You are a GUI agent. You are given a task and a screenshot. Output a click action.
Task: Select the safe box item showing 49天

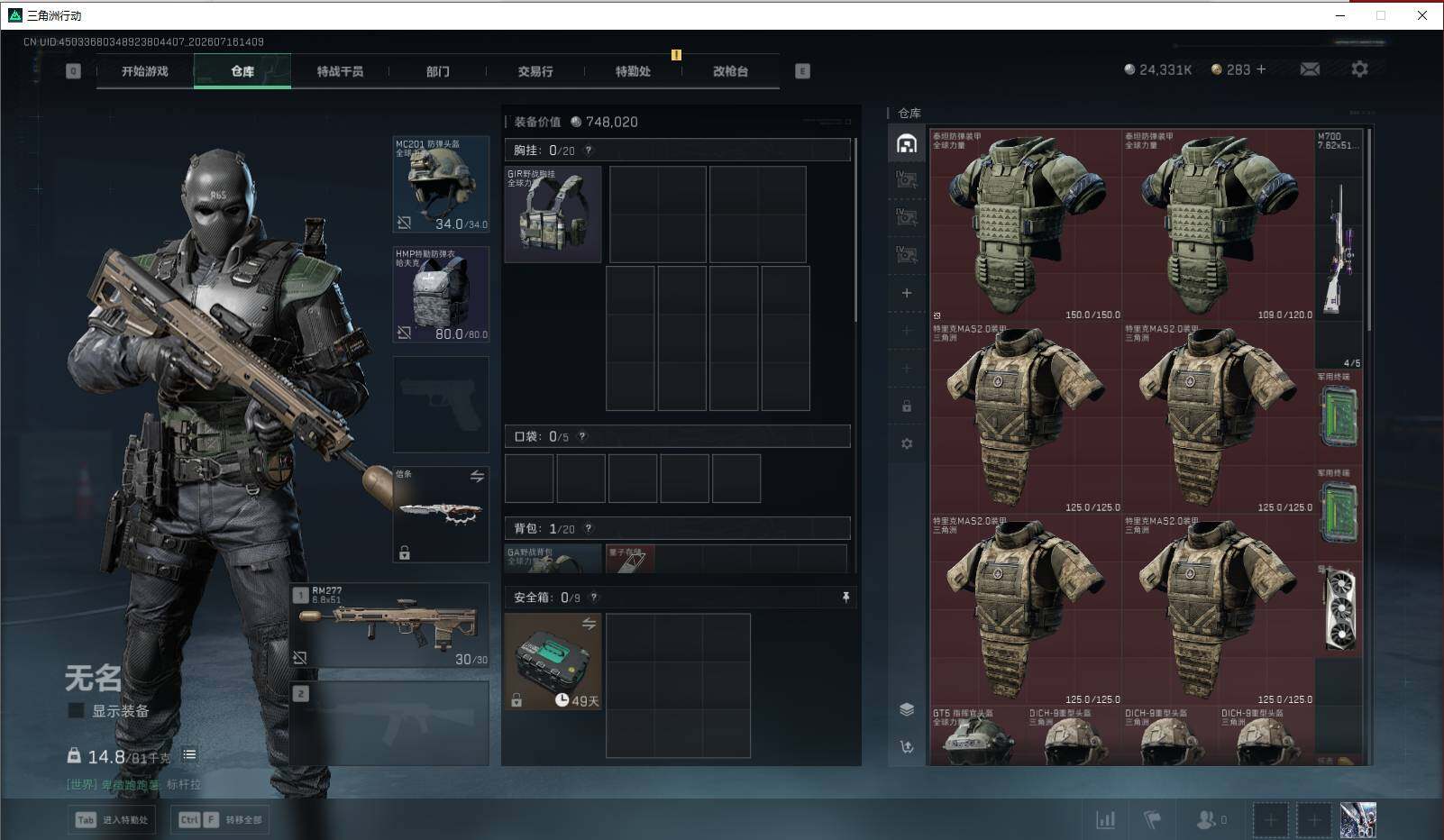[x=553, y=662]
